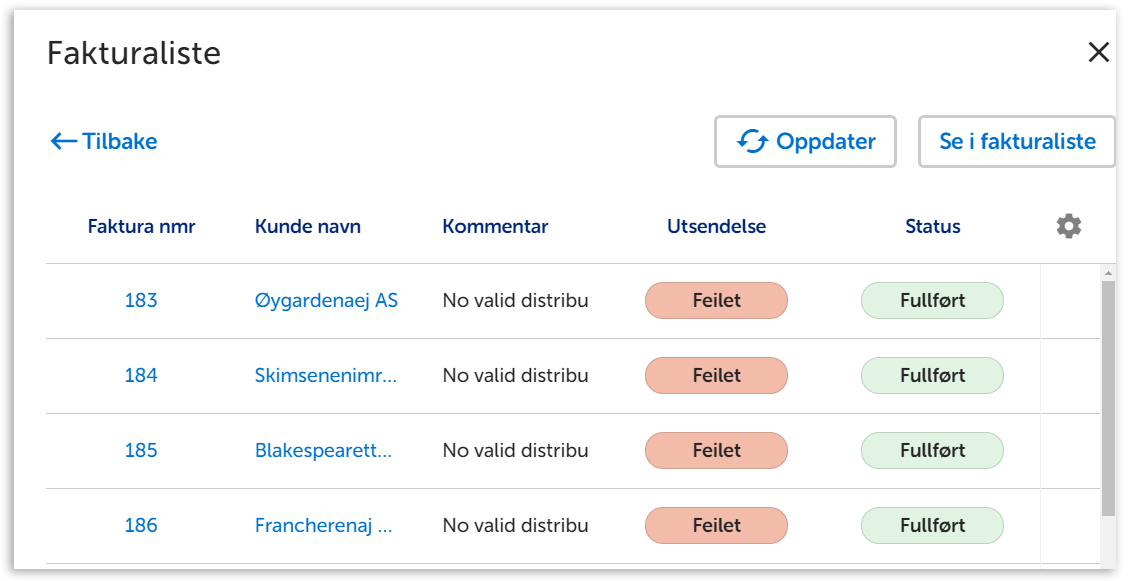Click Fullført status badge for invoice 186
This screenshot has width=1128, height=581.
pos(932,526)
